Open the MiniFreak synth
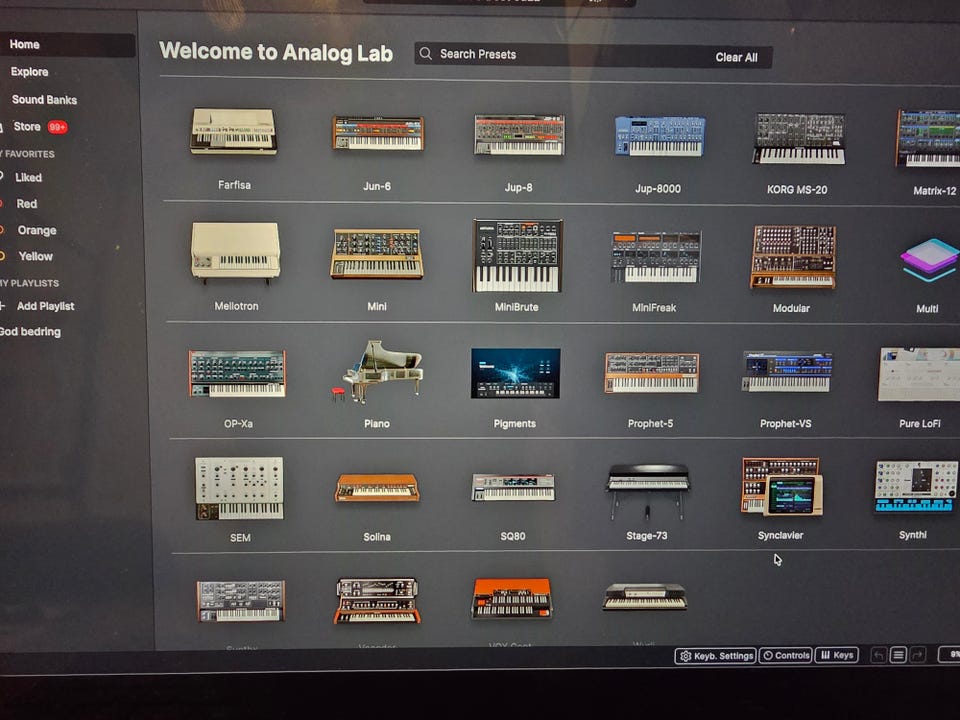This screenshot has height=720, width=960. click(x=656, y=257)
